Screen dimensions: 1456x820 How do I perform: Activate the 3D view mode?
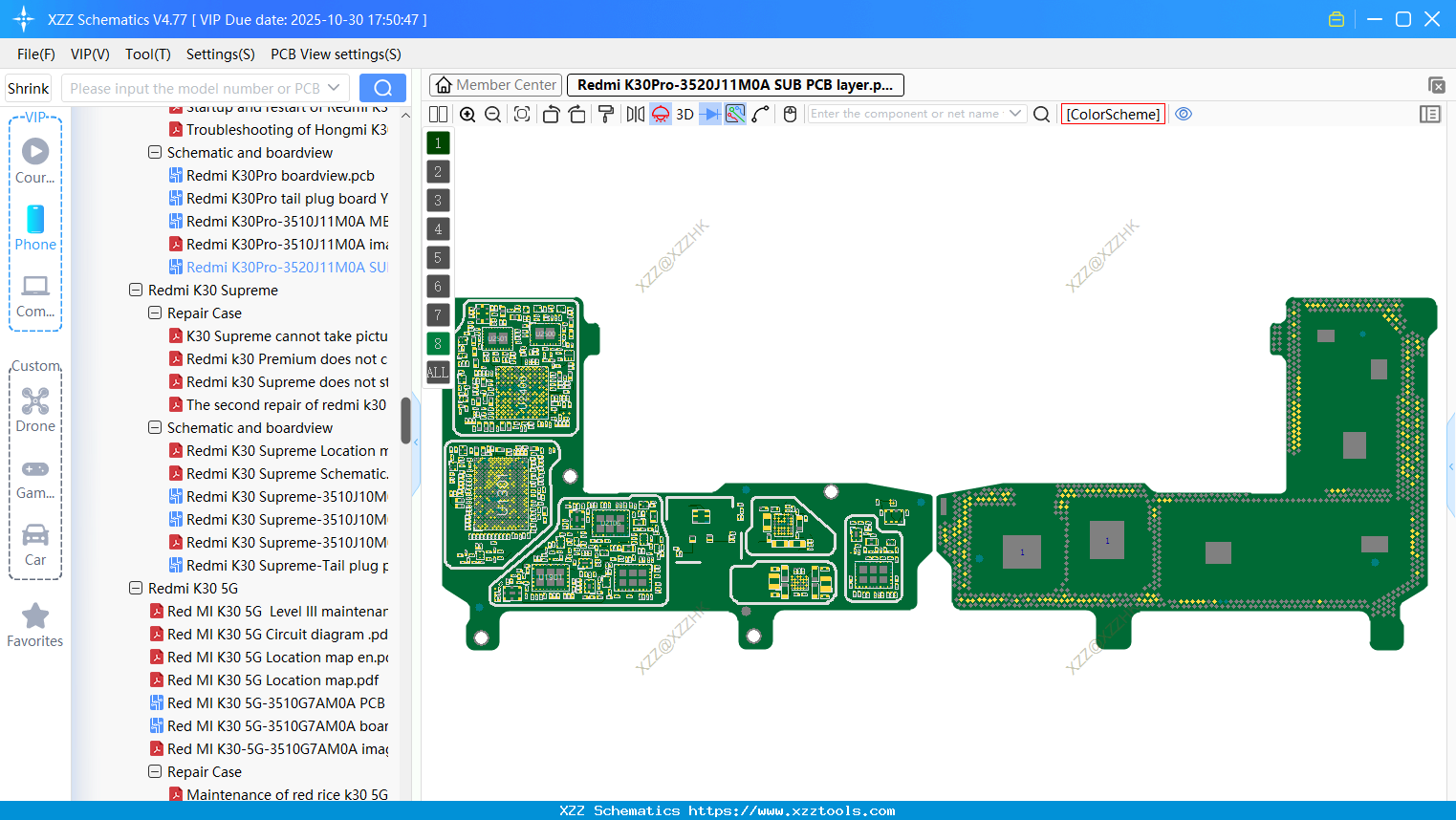point(684,114)
